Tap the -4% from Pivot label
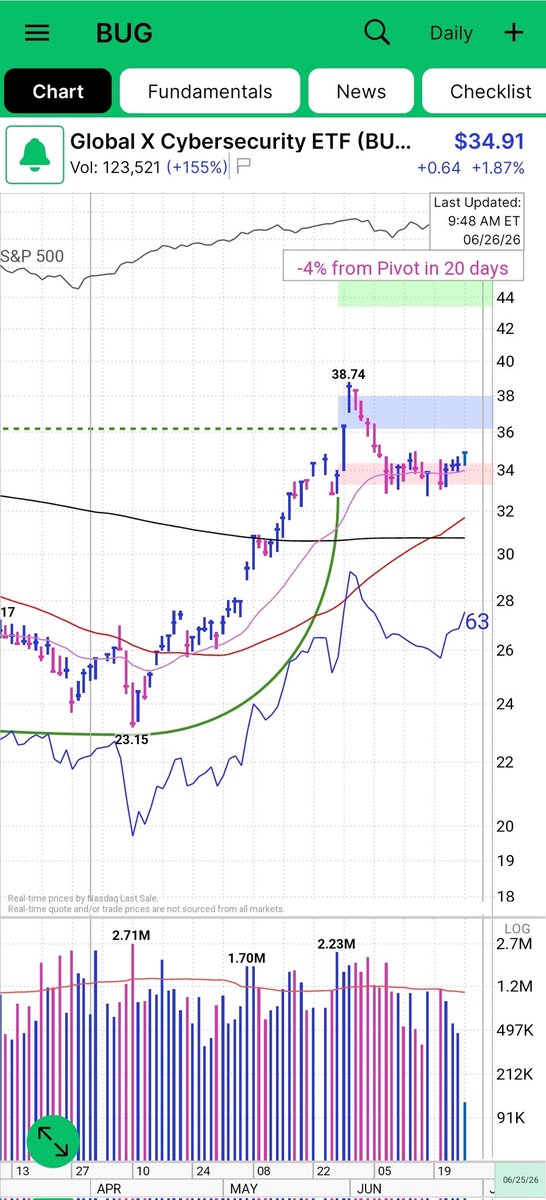This screenshot has height=1200, width=546. pos(402,267)
